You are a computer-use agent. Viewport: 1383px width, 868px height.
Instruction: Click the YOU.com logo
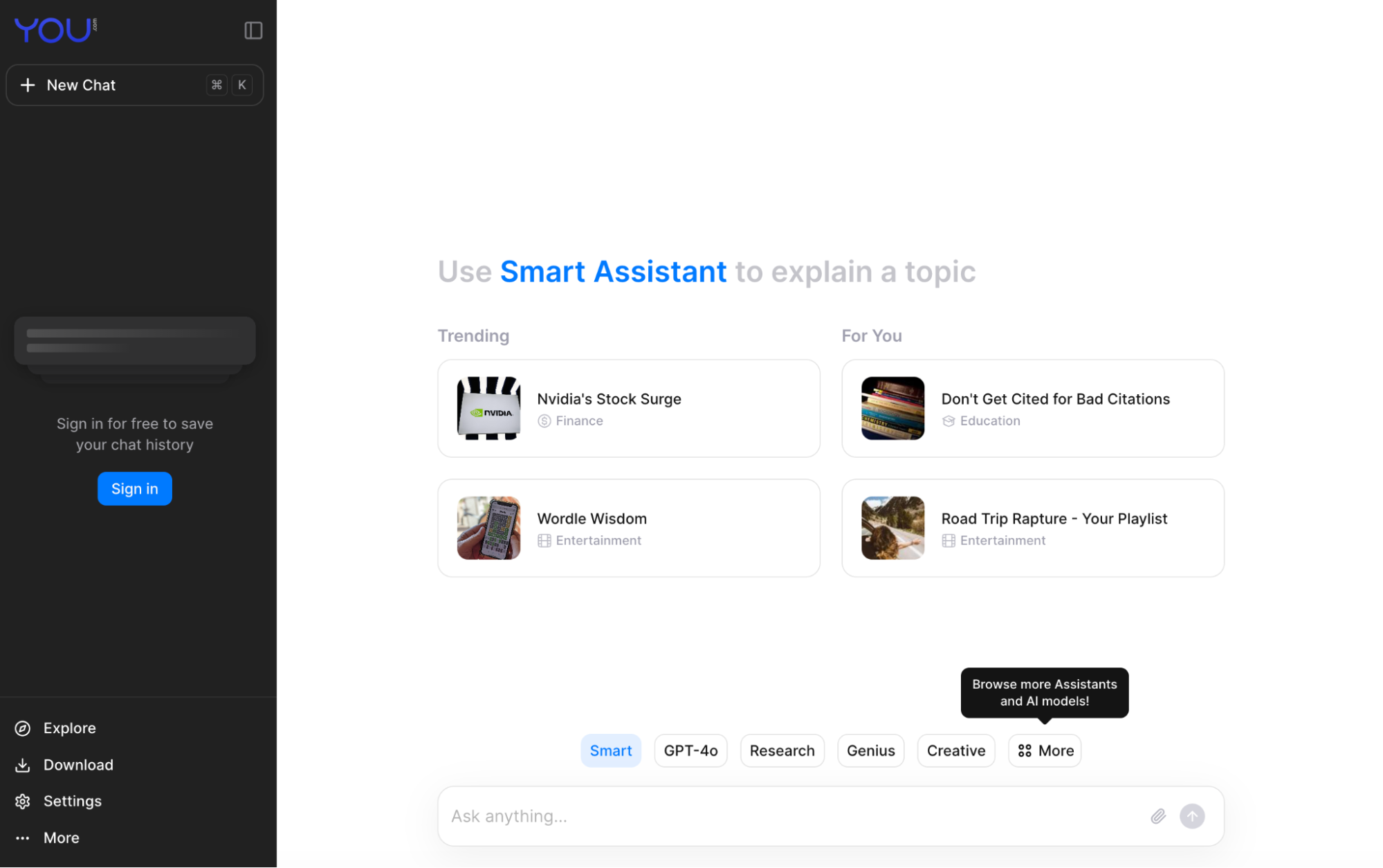[55, 30]
